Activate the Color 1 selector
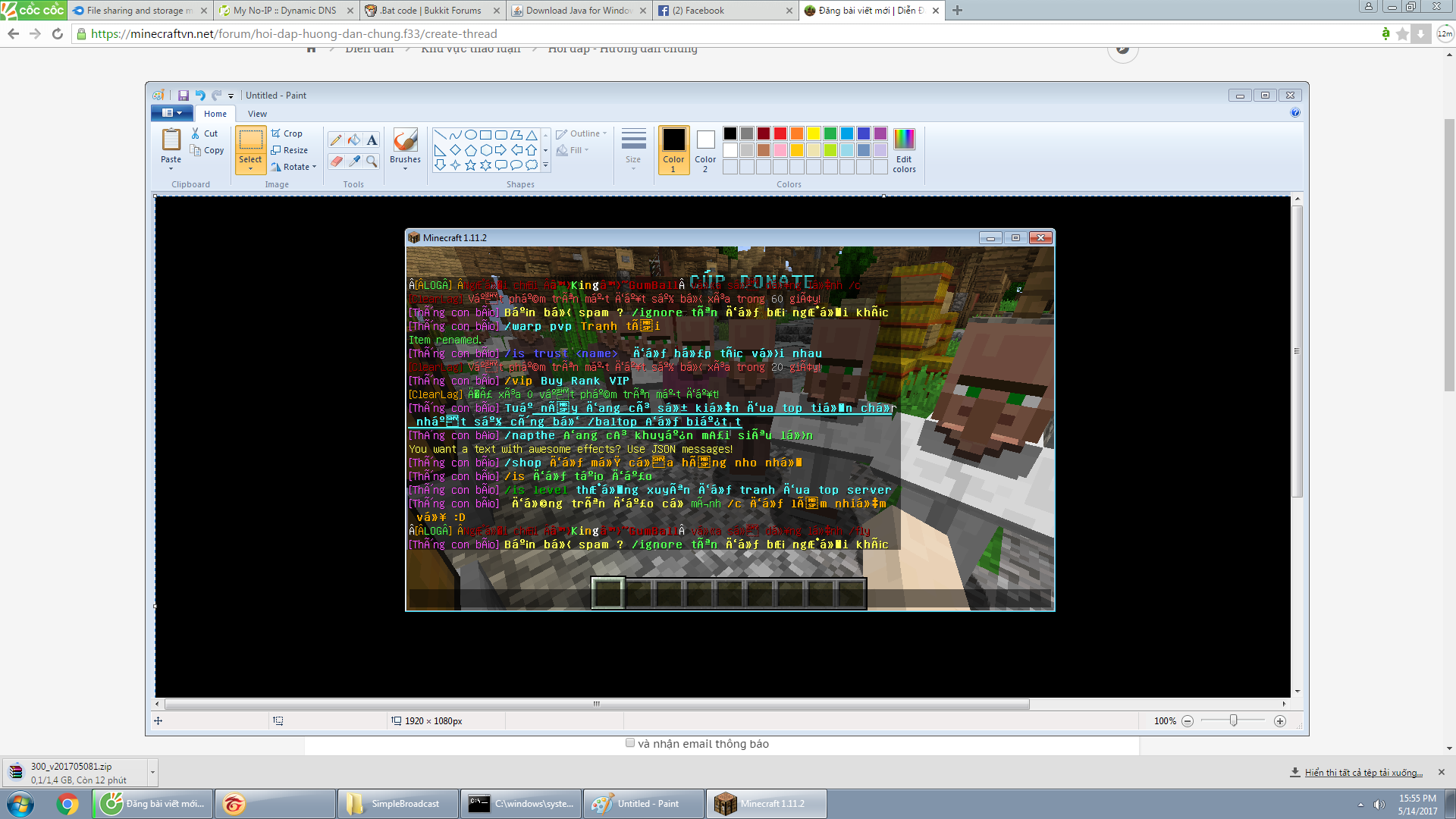The height and width of the screenshot is (819, 1456). (673, 150)
